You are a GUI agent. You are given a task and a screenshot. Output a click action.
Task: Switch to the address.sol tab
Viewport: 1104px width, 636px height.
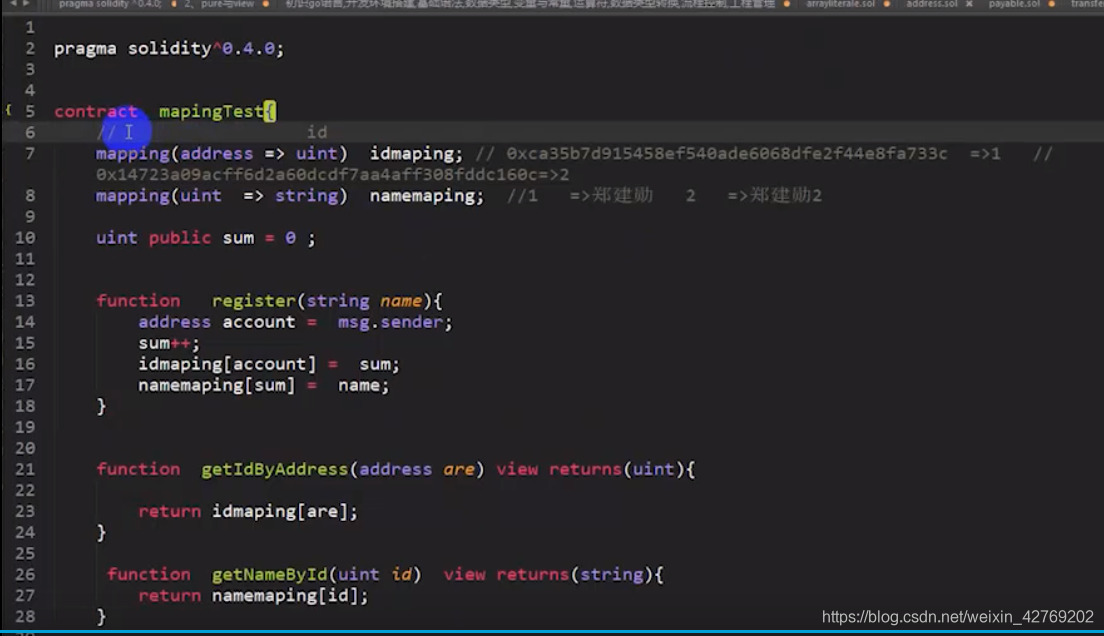[x=932, y=4]
